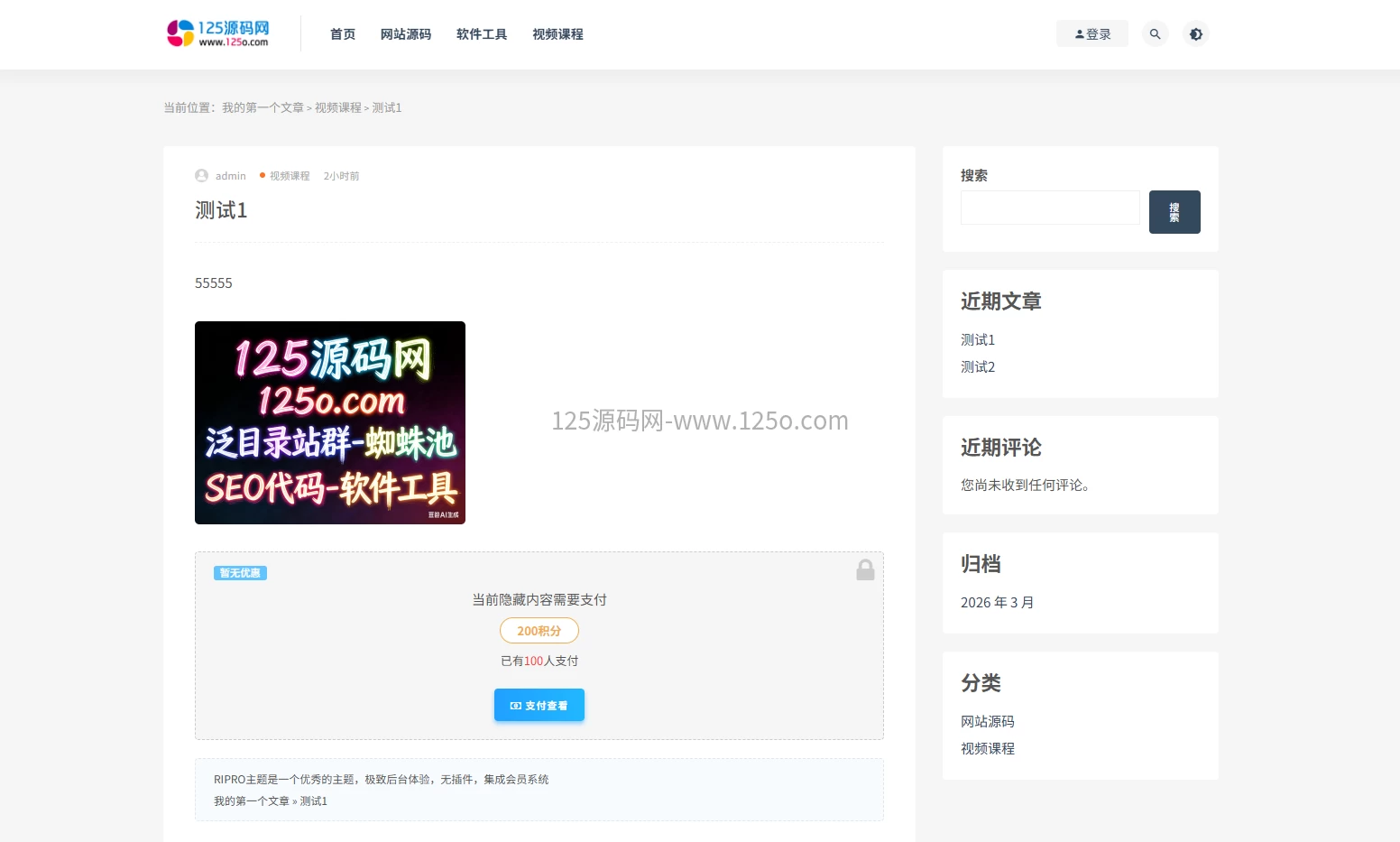The image size is (1400, 842).
Task: Open the 网站源码 category in sidebar
Action: click(x=987, y=722)
